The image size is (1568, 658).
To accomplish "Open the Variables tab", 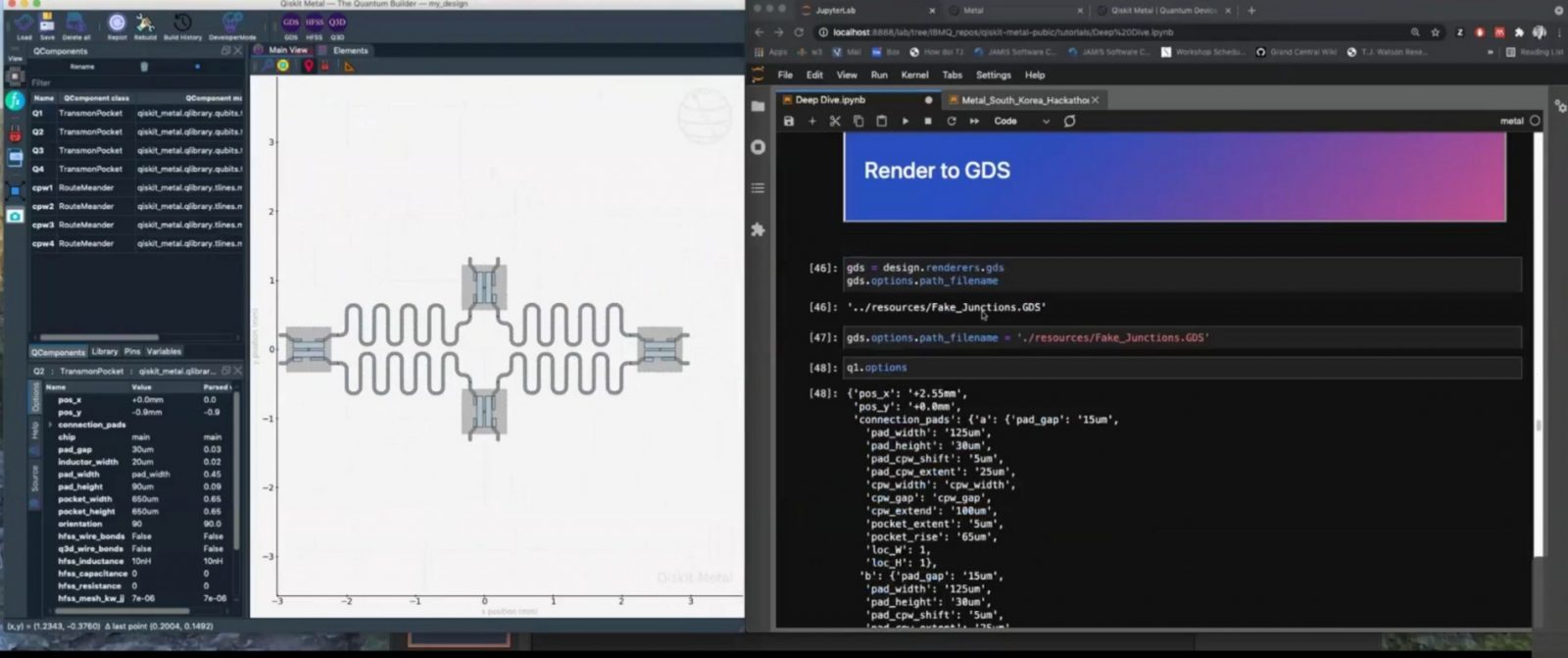I will [x=164, y=351].
